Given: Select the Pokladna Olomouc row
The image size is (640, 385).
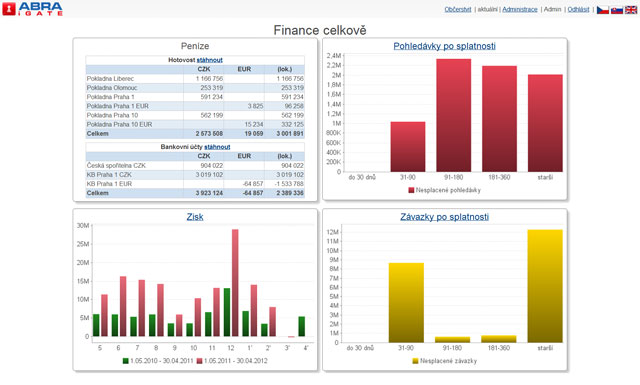Looking at the screenshot, I should tap(195, 88).
